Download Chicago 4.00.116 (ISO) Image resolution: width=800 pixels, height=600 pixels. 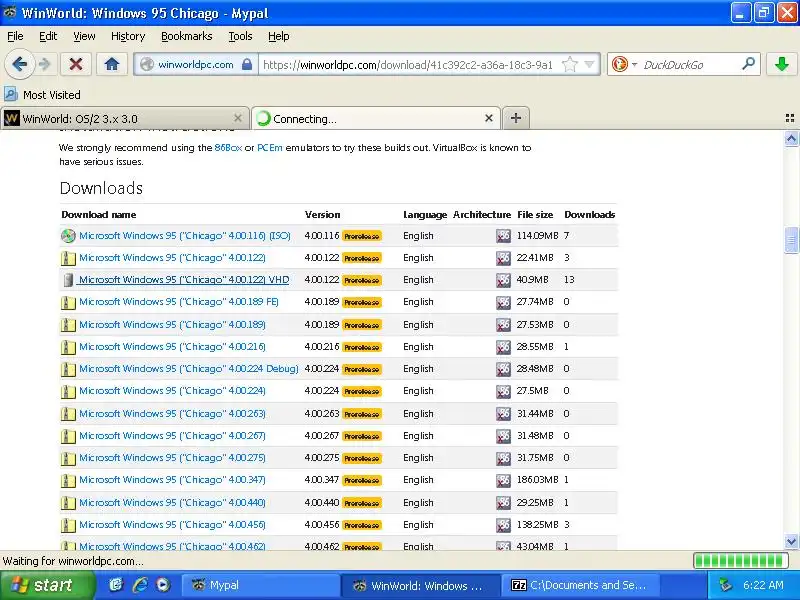[x=185, y=236]
